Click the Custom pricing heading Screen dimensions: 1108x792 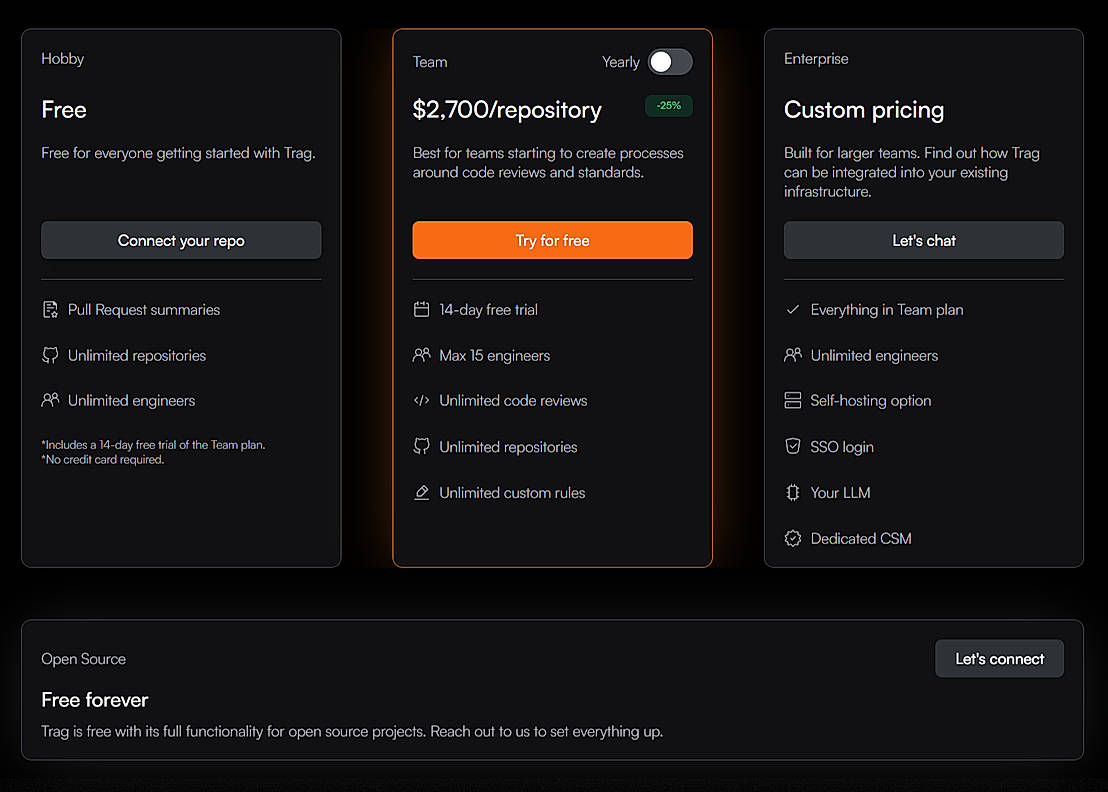[864, 110]
